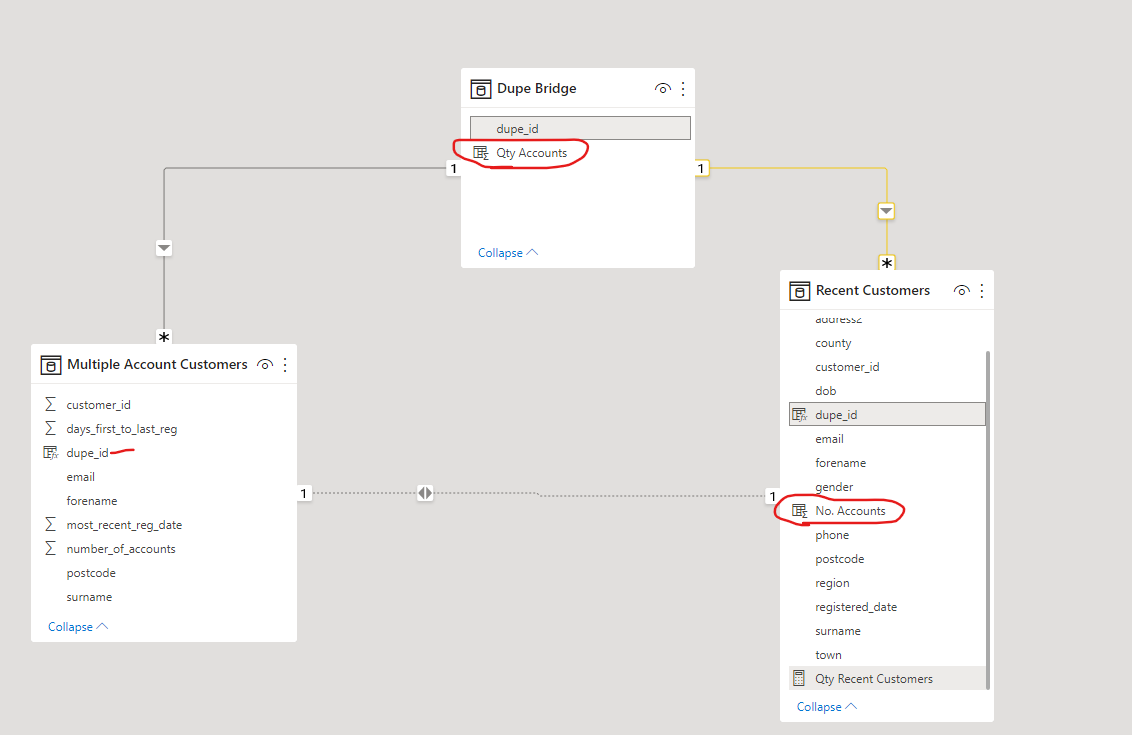Click the Recent Customers table icon

point(799,291)
